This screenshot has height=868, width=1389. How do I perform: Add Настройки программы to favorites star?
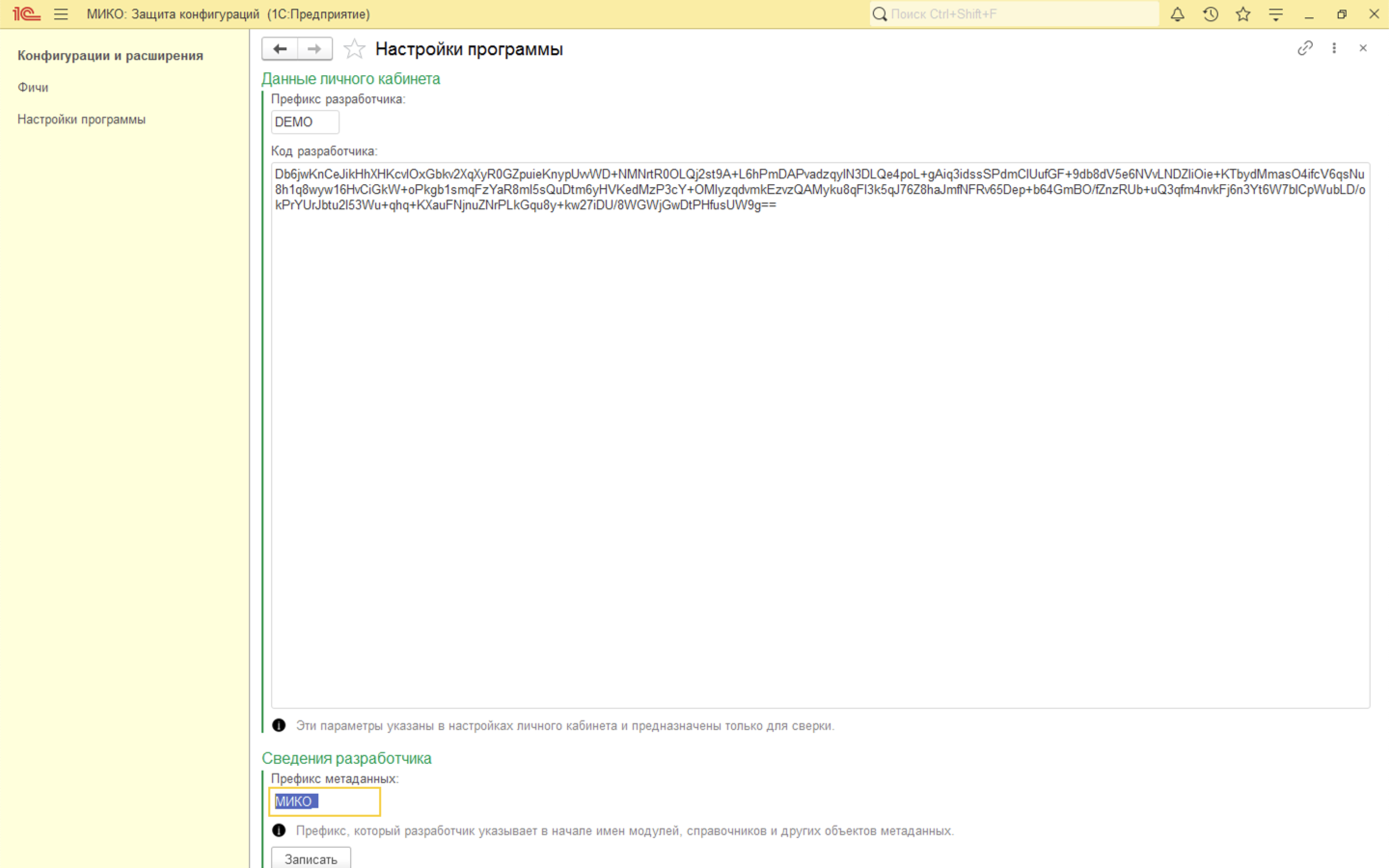coord(354,49)
